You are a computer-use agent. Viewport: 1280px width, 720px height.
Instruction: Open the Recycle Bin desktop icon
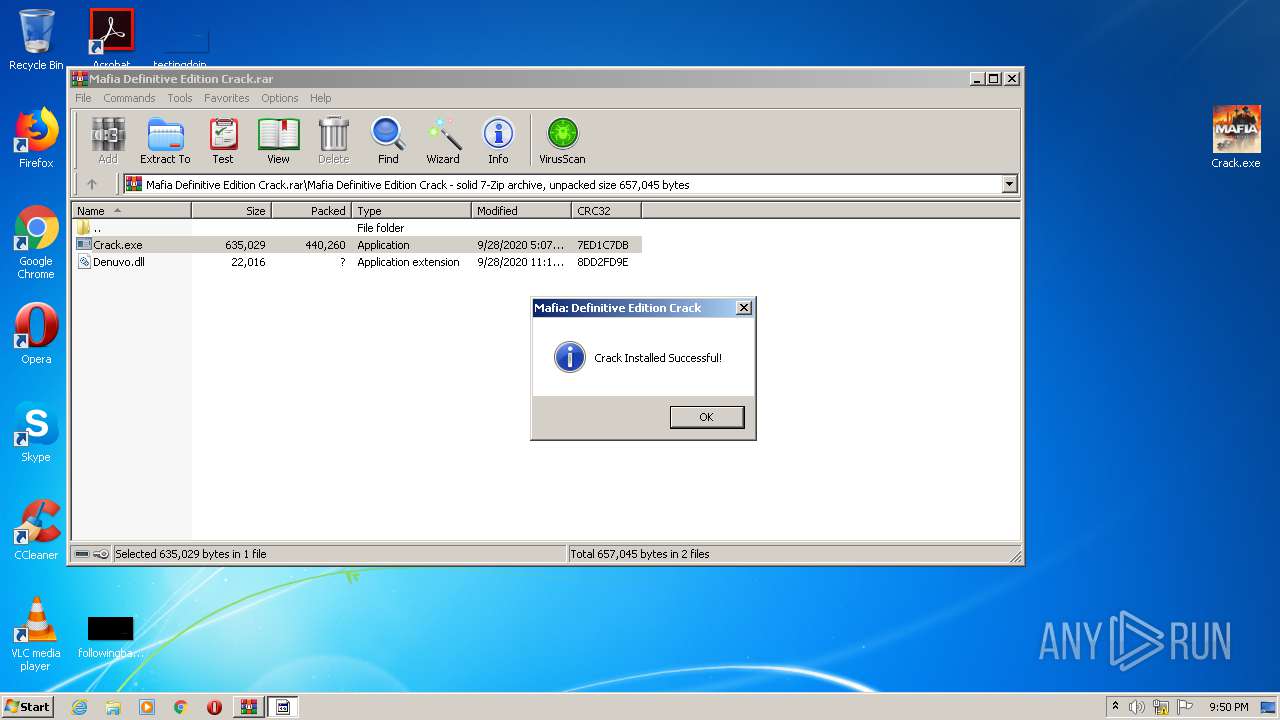tap(36, 40)
